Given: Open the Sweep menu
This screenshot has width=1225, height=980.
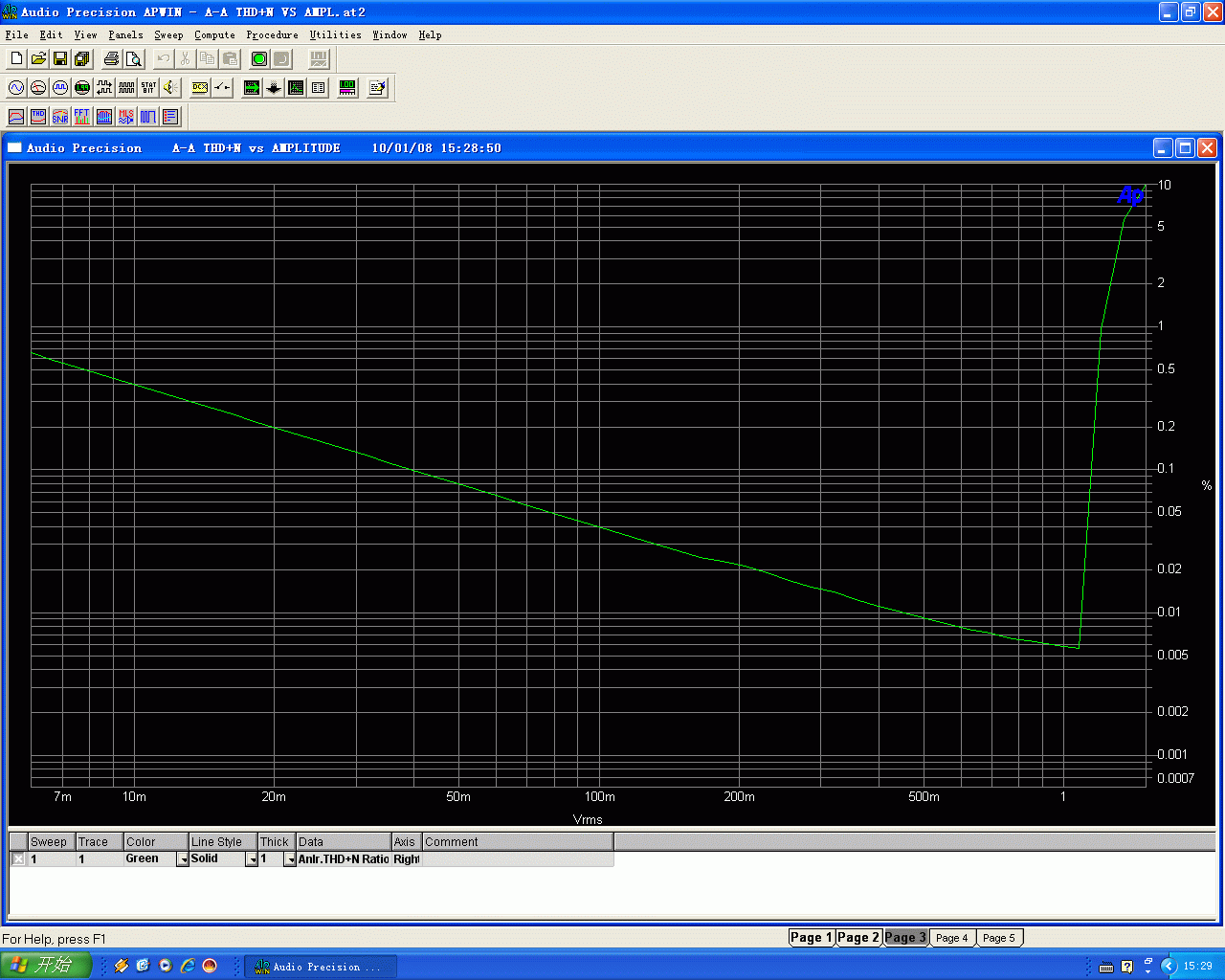Looking at the screenshot, I should point(168,35).
